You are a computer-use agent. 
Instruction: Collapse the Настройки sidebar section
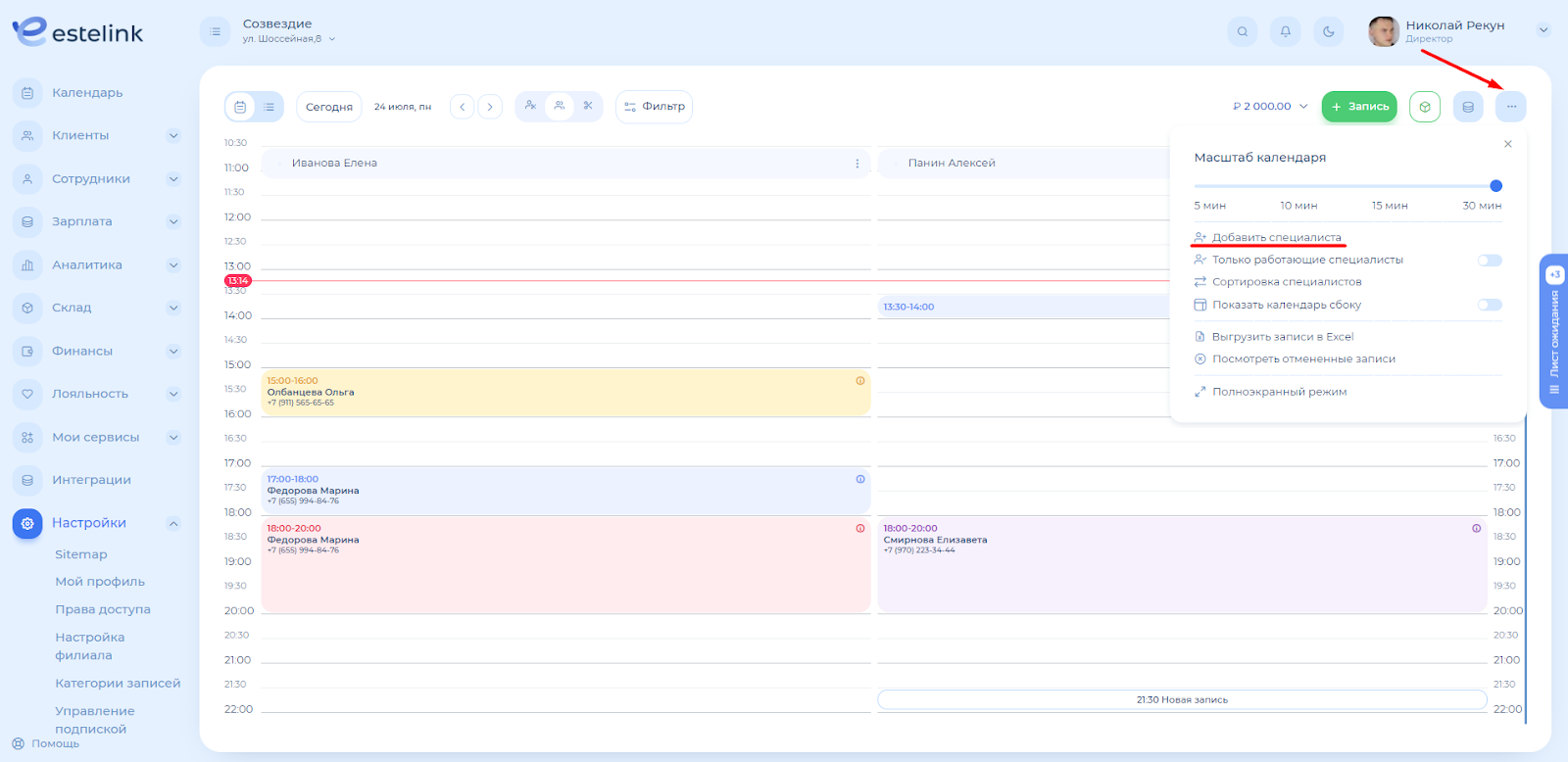(x=173, y=523)
